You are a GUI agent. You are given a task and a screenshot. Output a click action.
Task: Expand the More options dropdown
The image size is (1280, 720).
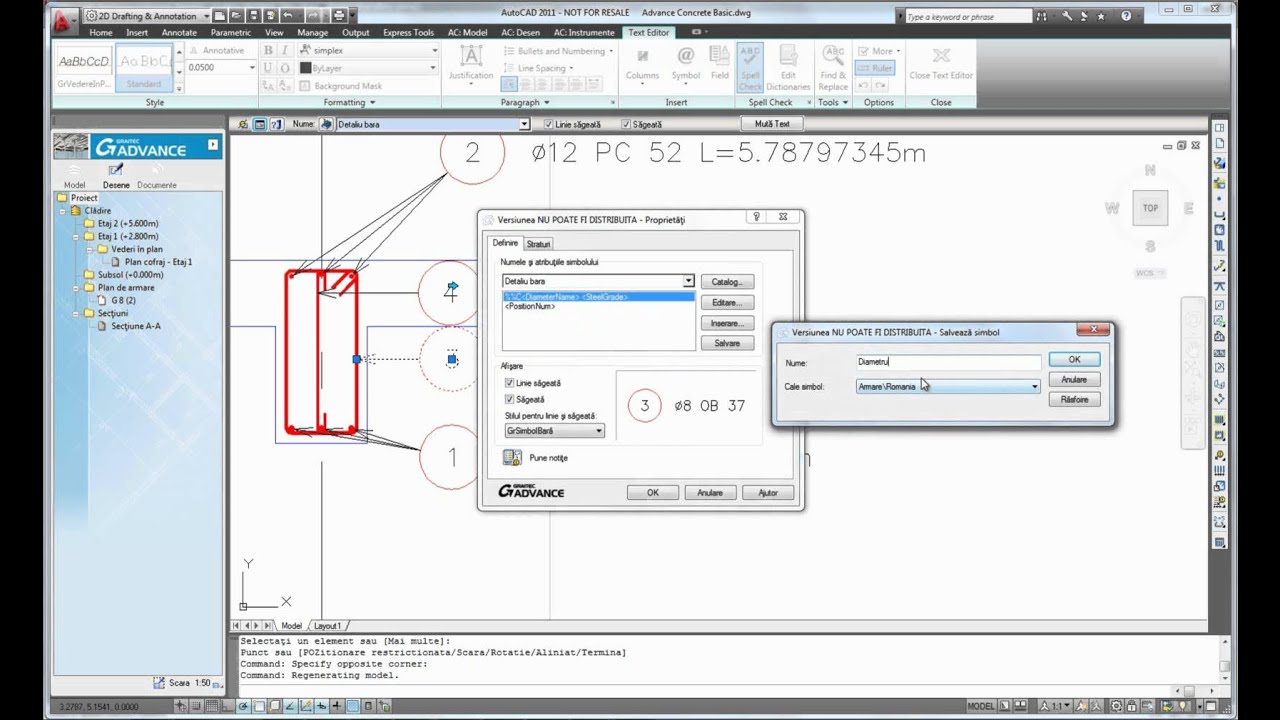click(x=880, y=50)
